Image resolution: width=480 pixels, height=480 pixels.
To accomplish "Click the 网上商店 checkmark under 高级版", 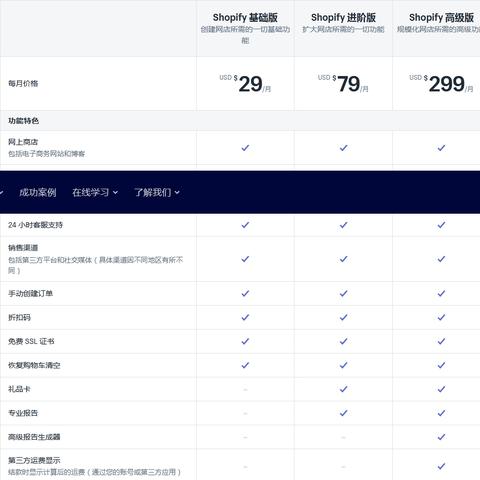I will 441,148.
